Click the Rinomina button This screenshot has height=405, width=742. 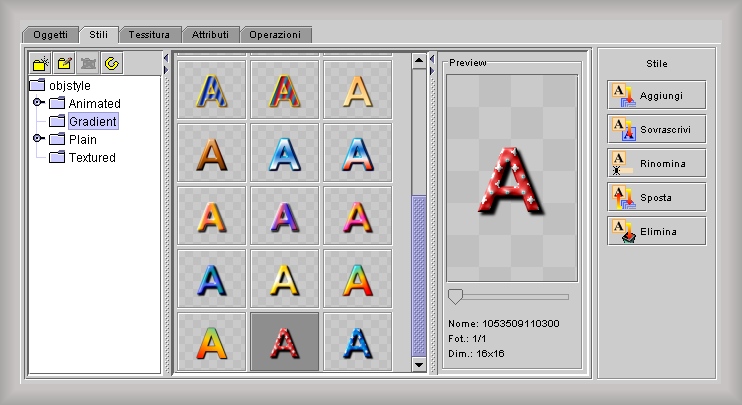coord(656,163)
